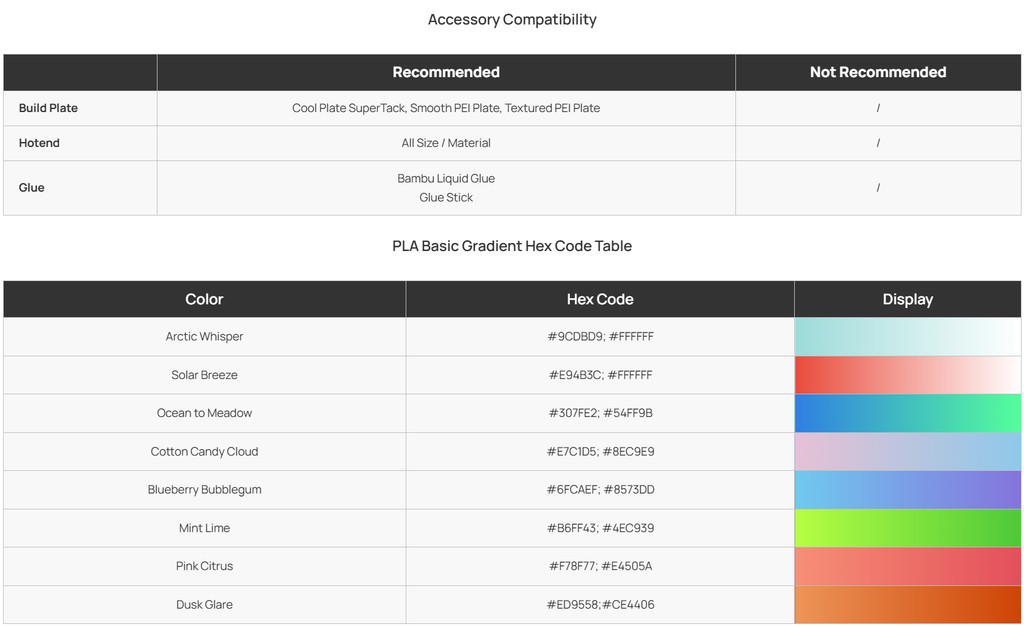Click the Not Recommended column header
The width and height of the screenshot is (1024, 627).
[877, 72]
